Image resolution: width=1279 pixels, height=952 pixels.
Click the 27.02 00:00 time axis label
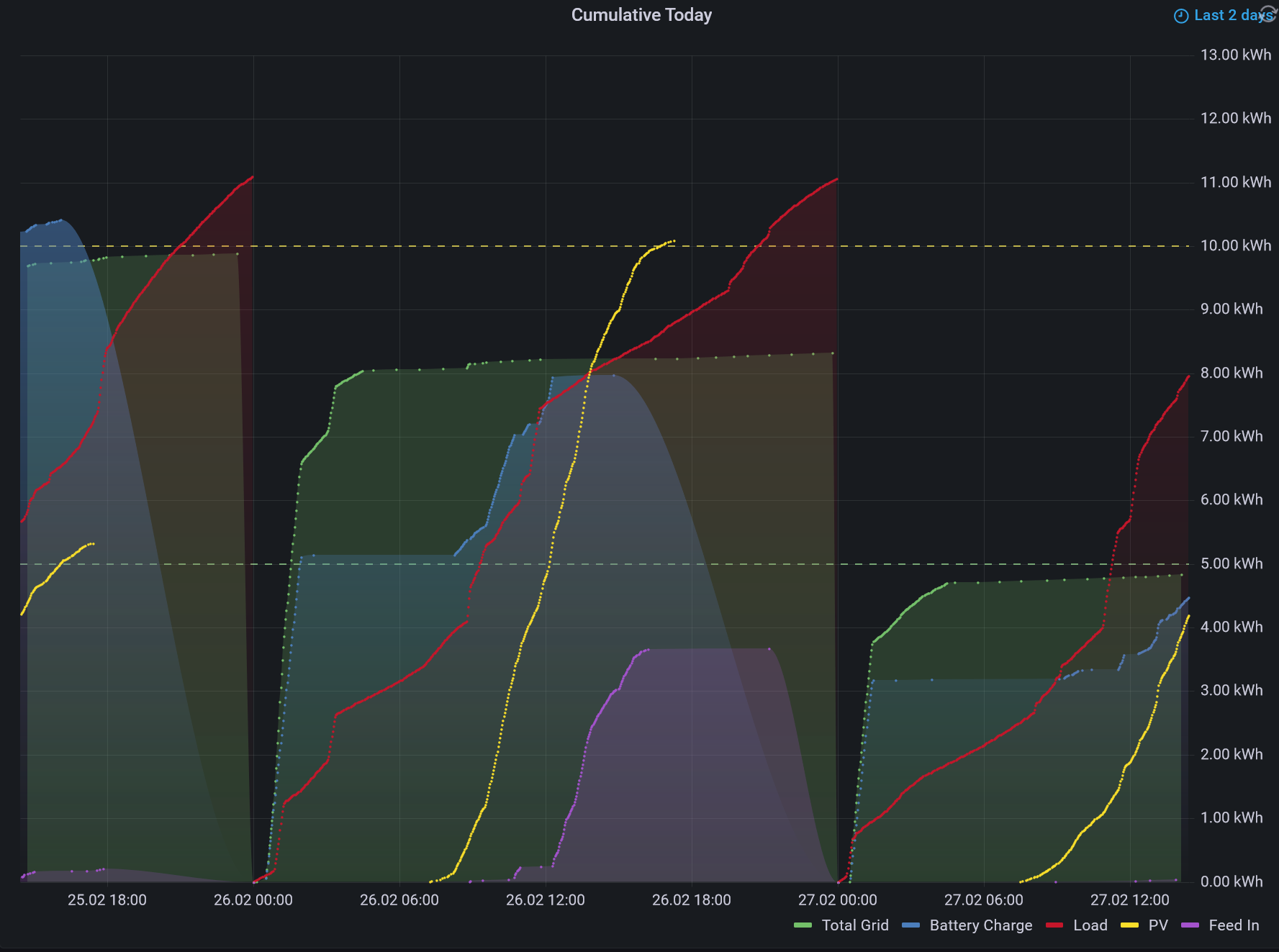[838, 900]
